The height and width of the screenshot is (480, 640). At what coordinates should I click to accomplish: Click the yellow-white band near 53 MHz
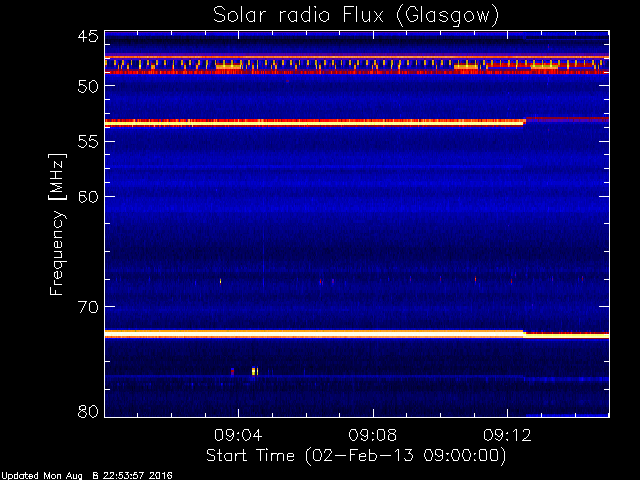(314, 122)
